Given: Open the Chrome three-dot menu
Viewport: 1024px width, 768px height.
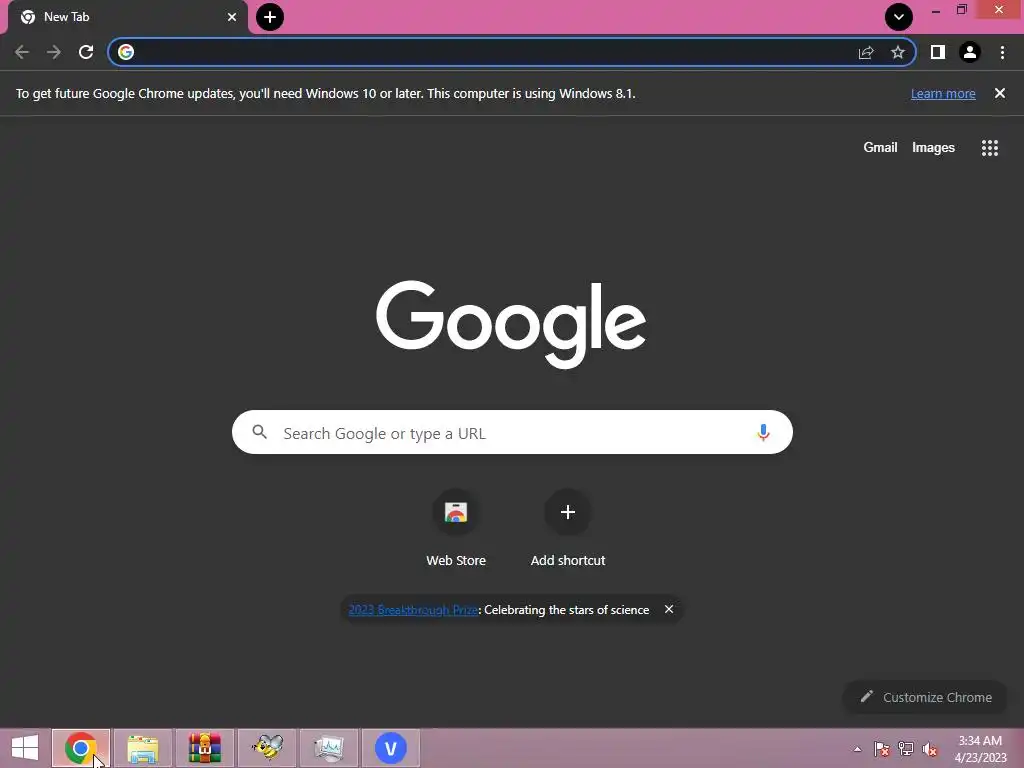Looking at the screenshot, I should point(1002,52).
